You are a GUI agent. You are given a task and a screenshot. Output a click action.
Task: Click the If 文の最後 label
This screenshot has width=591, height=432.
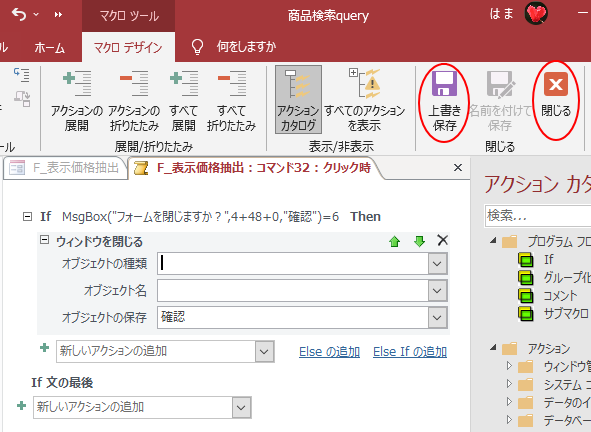62,383
